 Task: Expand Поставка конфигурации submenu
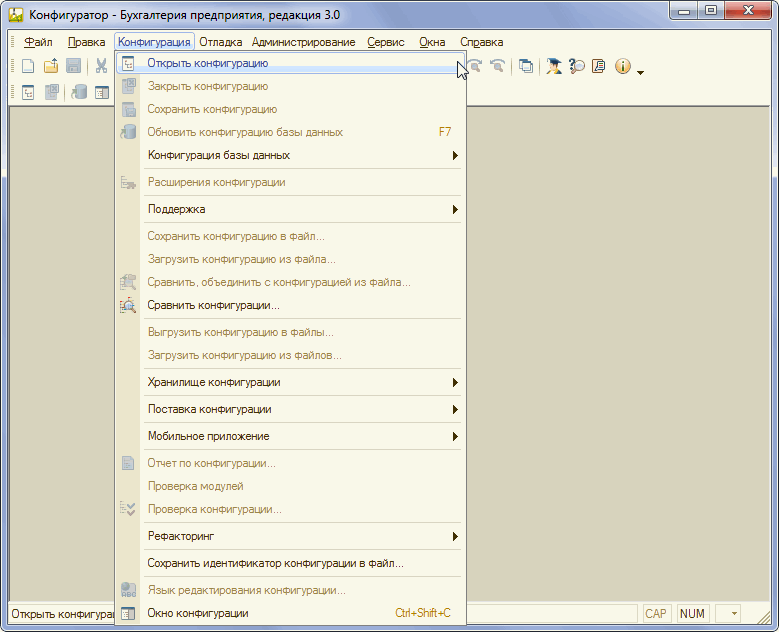coord(291,409)
